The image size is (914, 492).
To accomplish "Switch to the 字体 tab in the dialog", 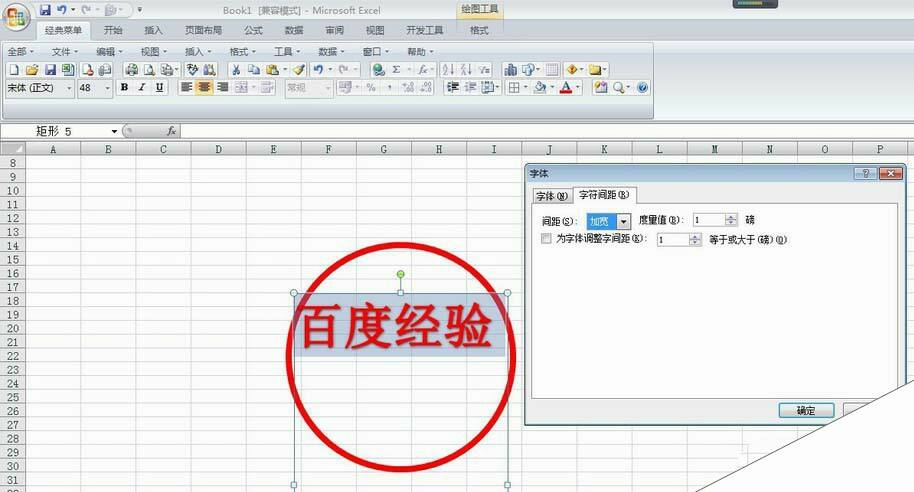I will pos(551,196).
